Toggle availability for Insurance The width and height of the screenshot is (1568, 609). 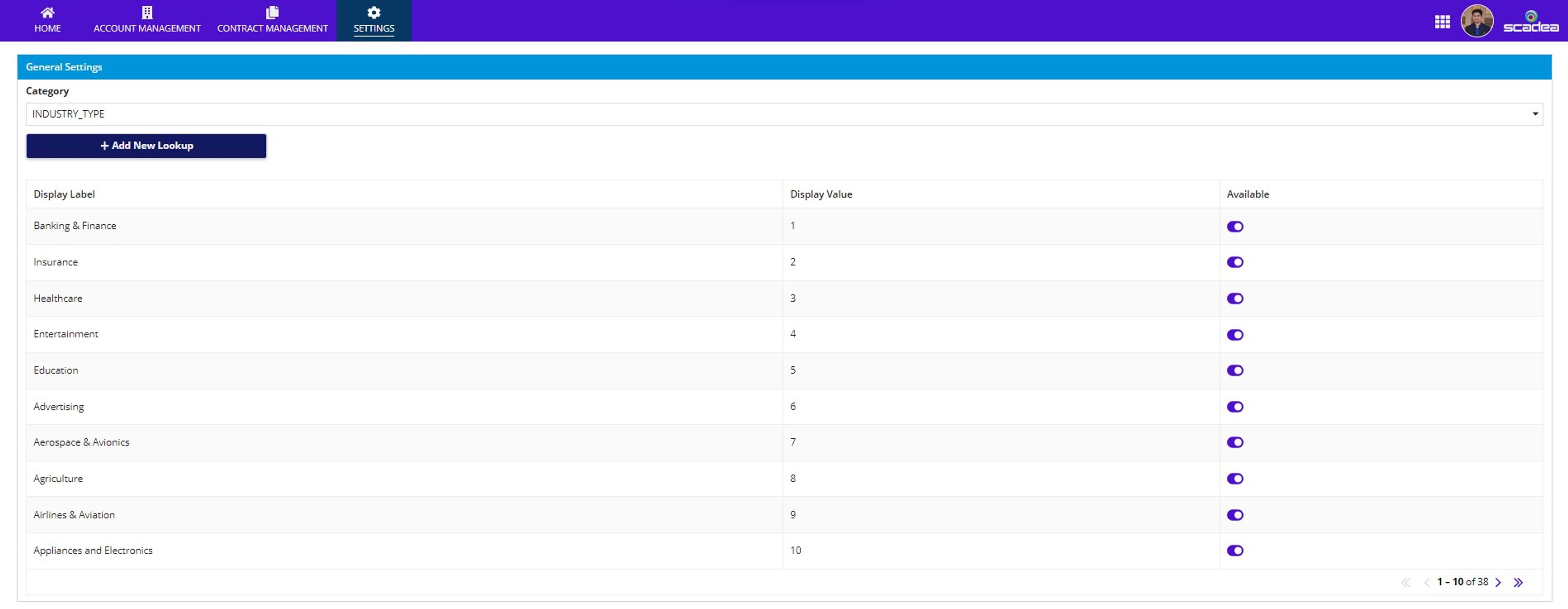tap(1235, 263)
